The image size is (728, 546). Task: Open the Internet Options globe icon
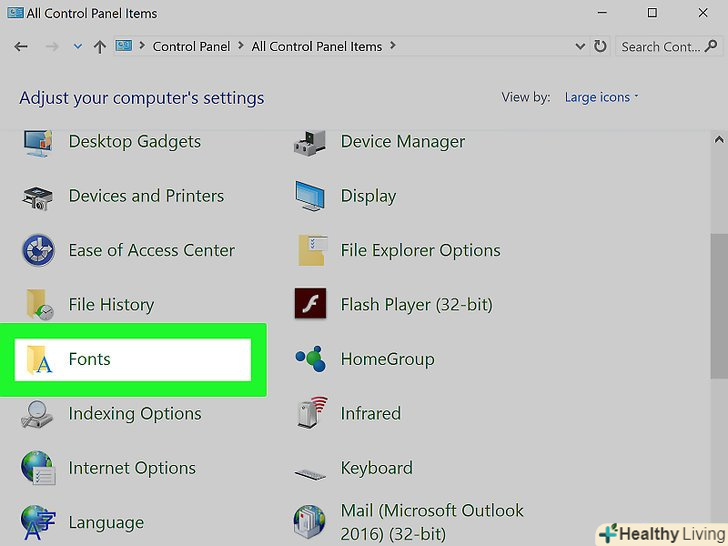coord(38,468)
